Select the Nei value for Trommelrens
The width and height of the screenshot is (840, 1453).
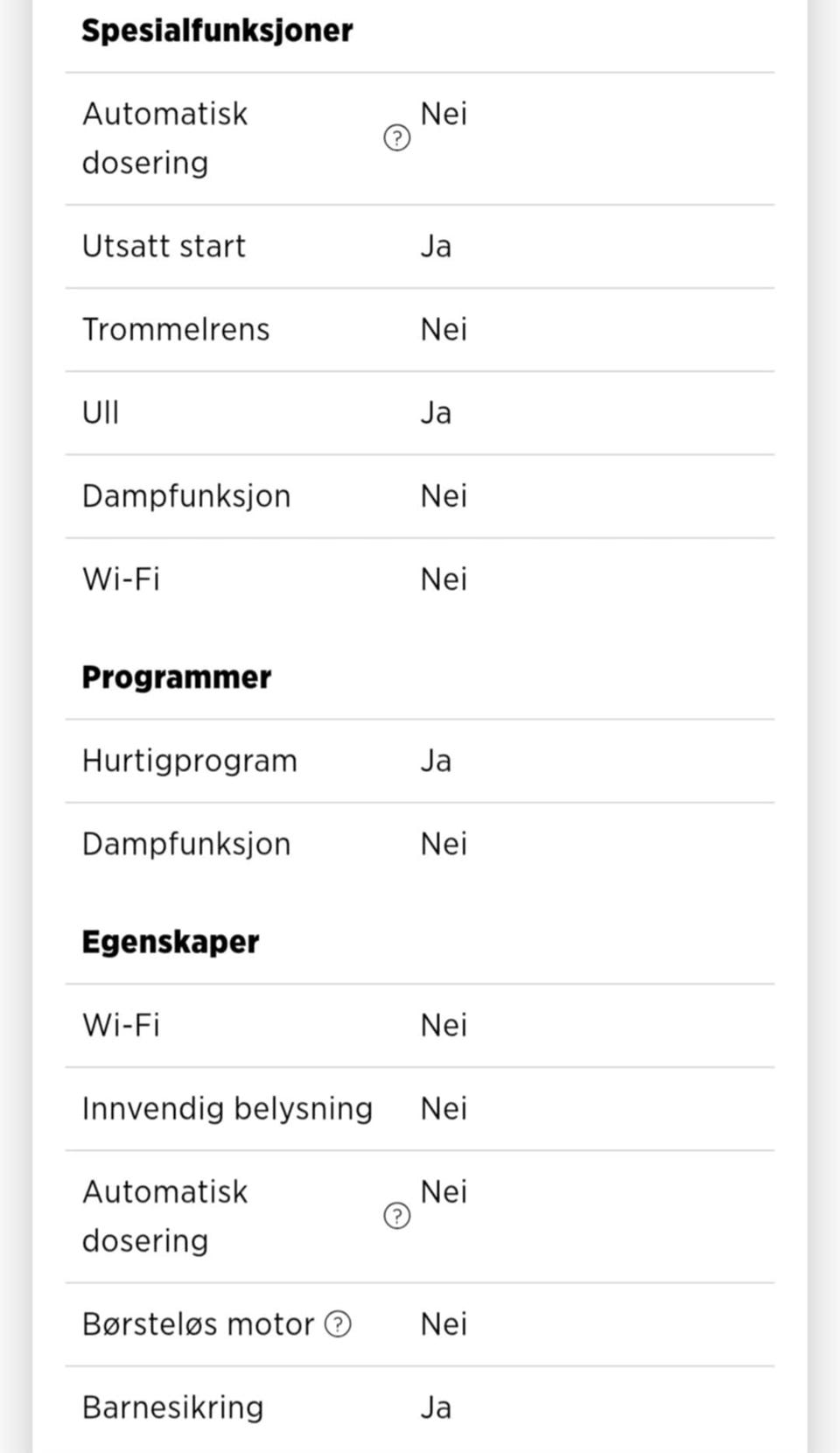click(x=444, y=330)
